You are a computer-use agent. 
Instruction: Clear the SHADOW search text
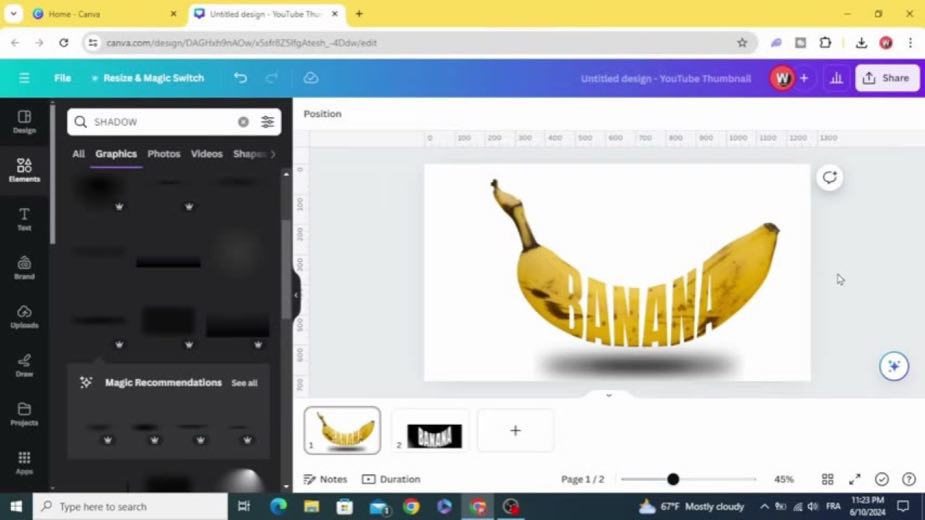pos(243,122)
